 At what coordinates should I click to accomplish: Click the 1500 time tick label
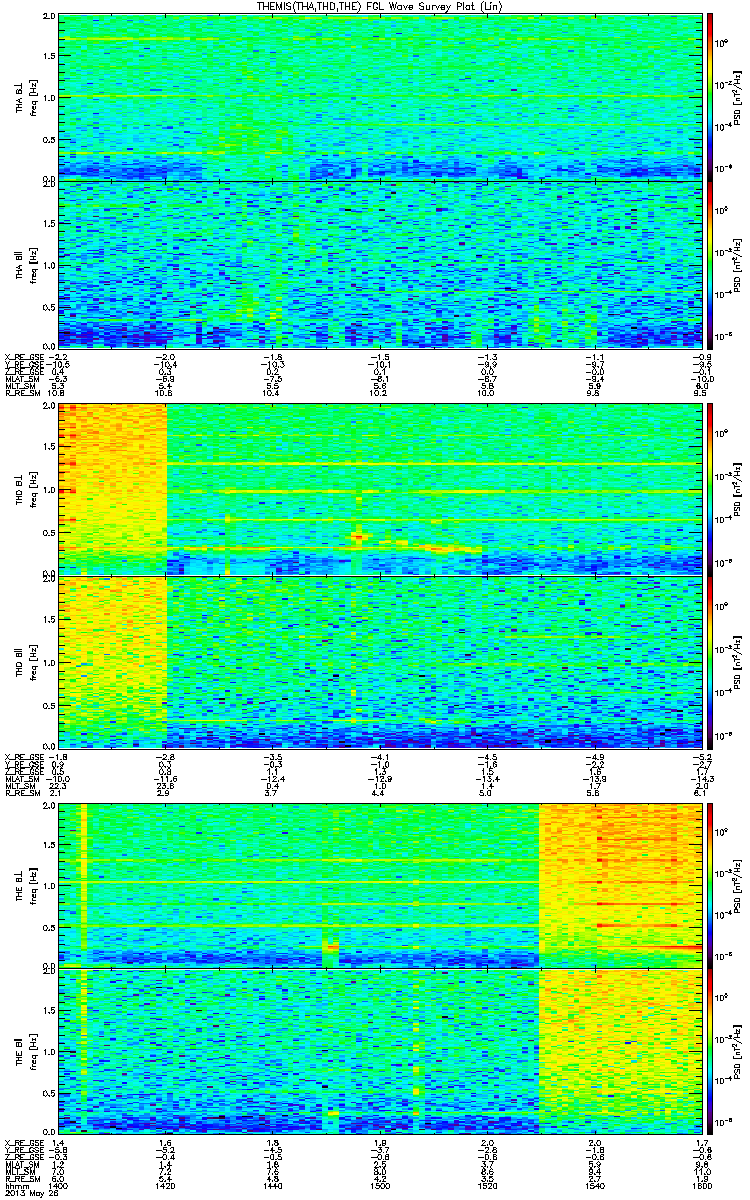click(379, 1186)
